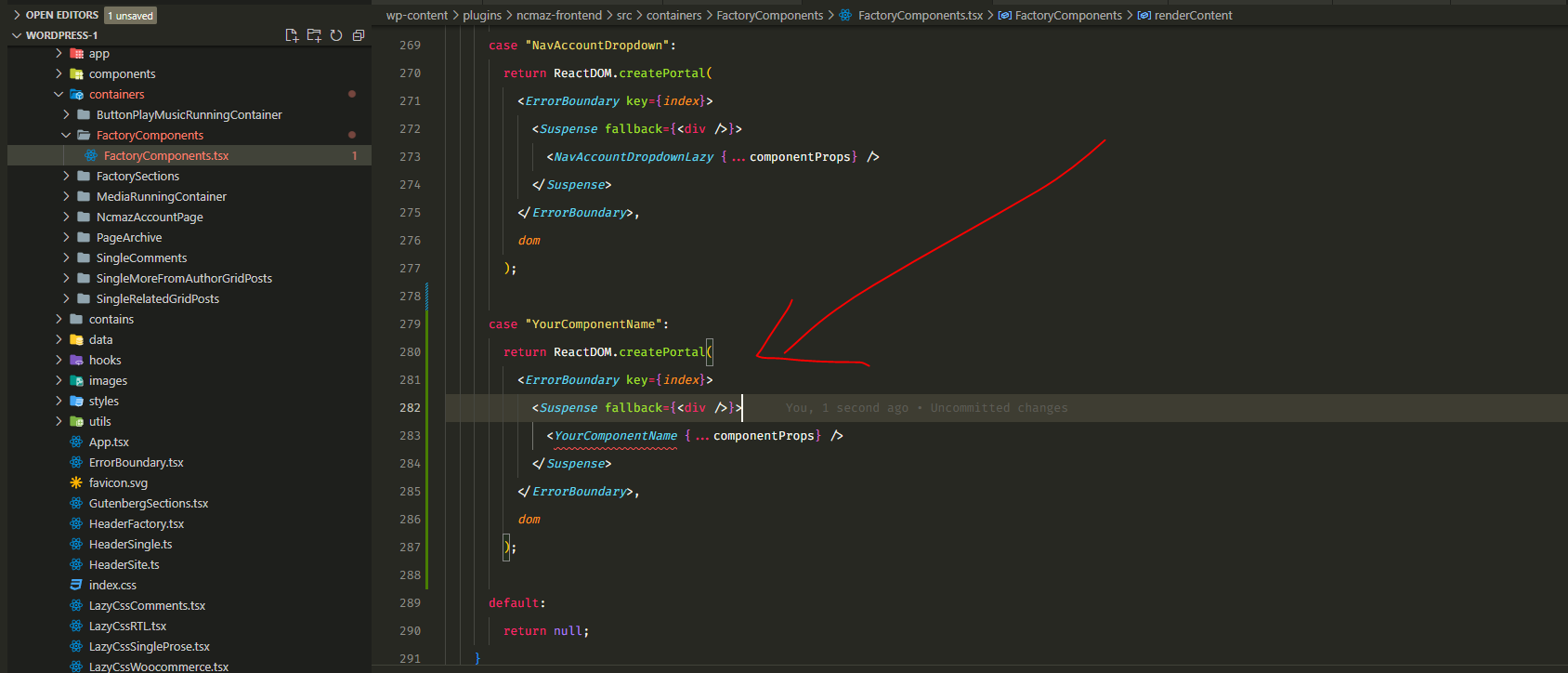This screenshot has width=1568, height=673.
Task: Click the '1 unsaved' badge
Action: tap(130, 16)
